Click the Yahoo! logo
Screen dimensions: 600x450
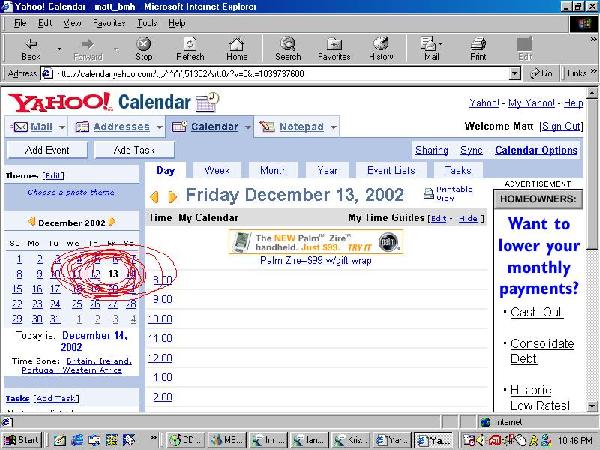60,103
